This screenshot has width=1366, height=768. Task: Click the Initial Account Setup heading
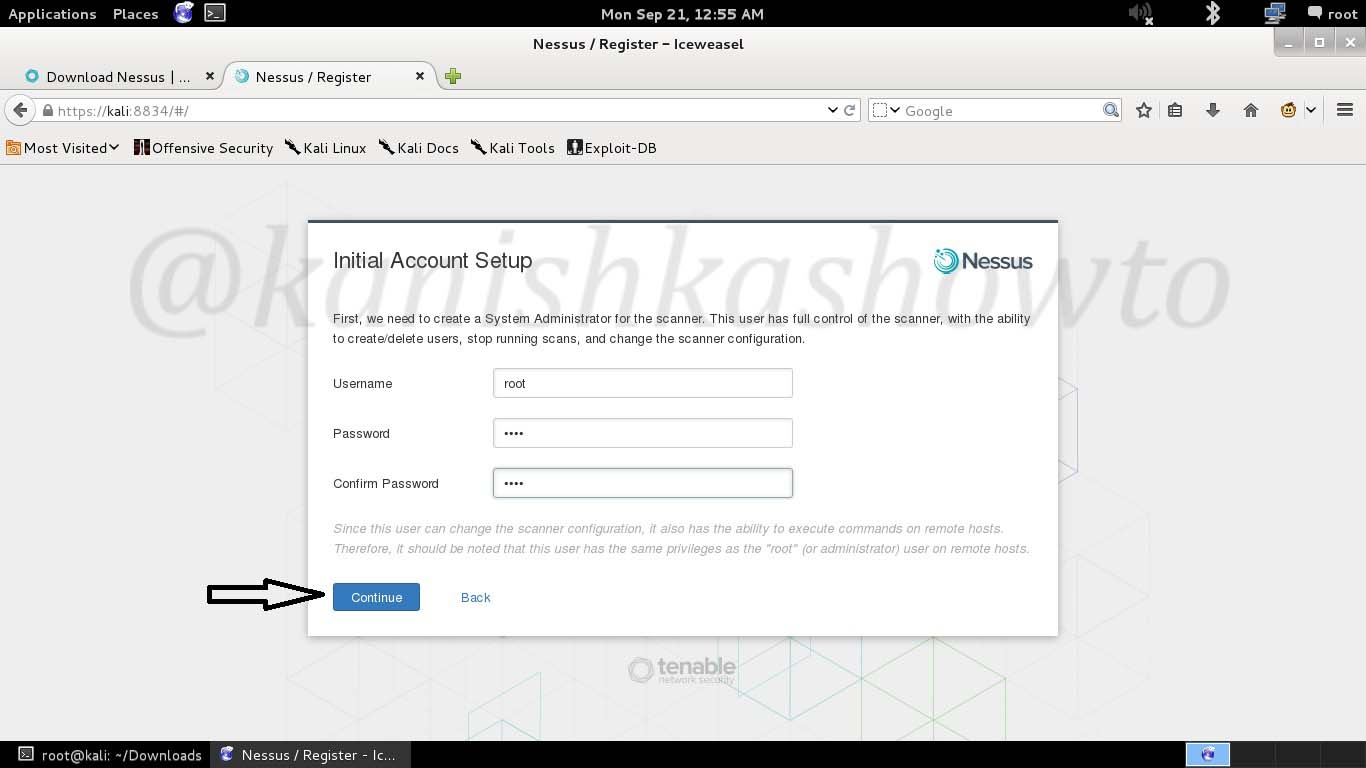[x=432, y=260]
